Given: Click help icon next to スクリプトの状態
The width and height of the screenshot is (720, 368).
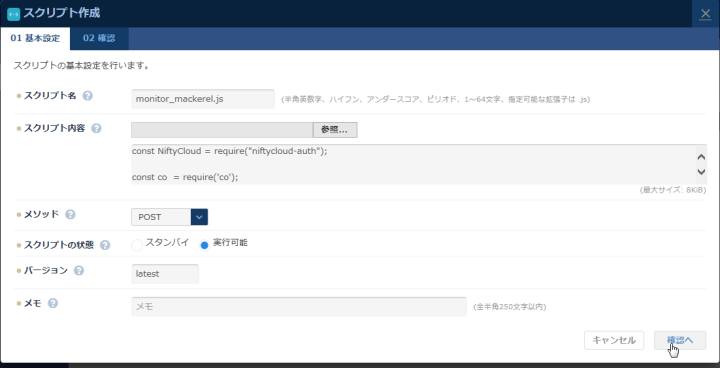Looking at the screenshot, I should coord(105,245).
